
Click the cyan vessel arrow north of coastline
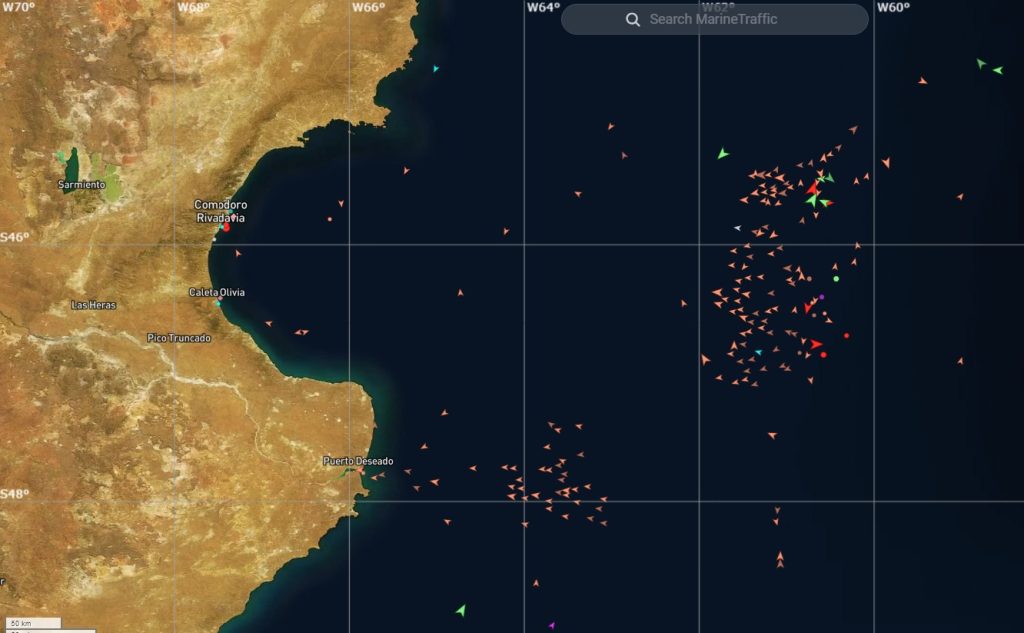click(x=435, y=69)
